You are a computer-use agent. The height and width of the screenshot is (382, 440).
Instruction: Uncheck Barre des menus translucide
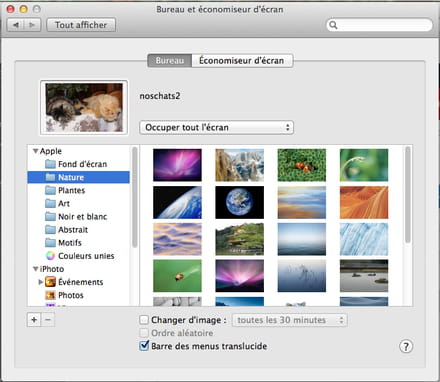click(144, 346)
